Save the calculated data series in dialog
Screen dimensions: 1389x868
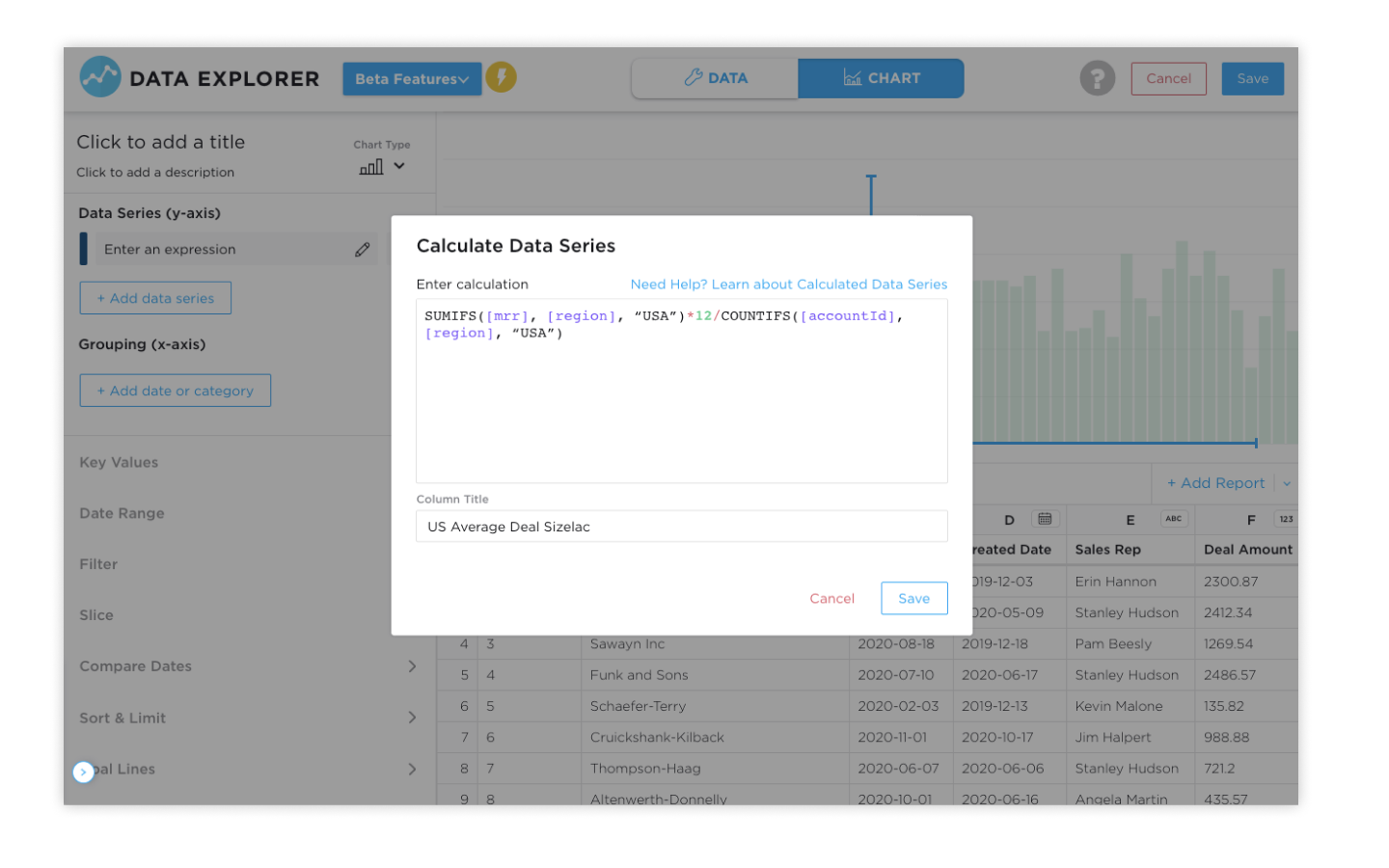913,598
